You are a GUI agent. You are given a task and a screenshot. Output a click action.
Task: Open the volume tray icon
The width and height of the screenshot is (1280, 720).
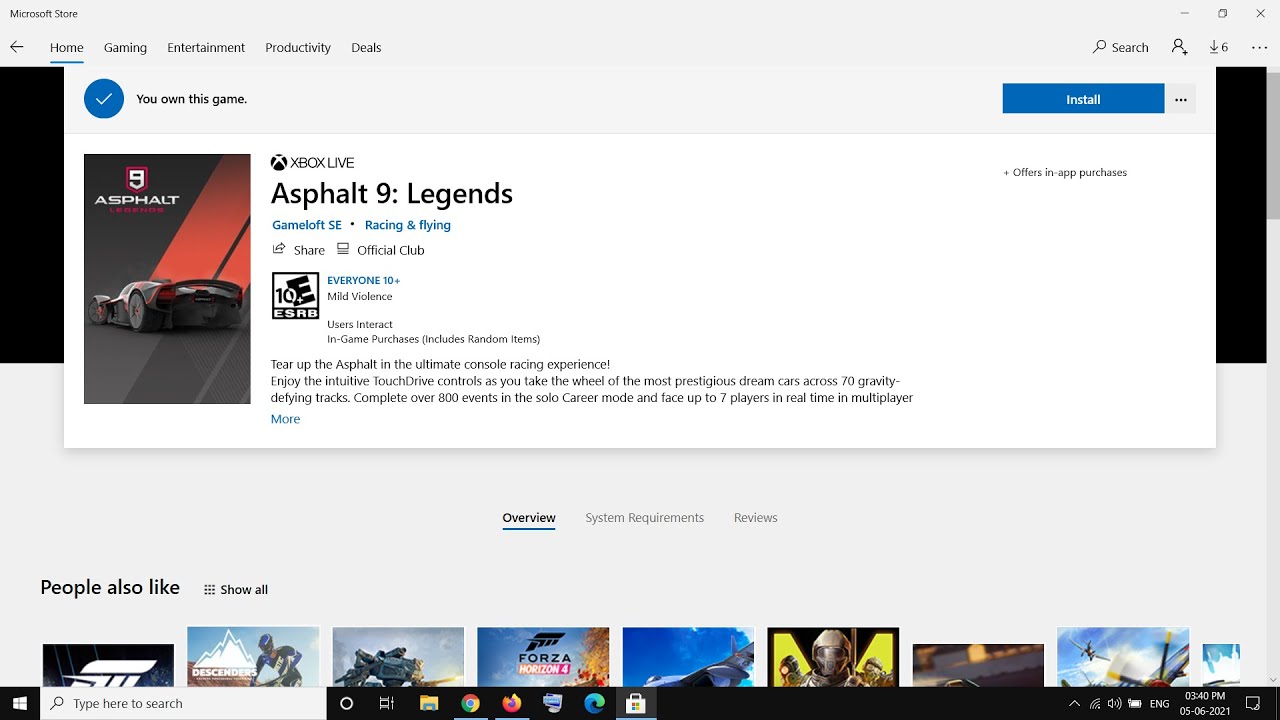[1114, 704]
